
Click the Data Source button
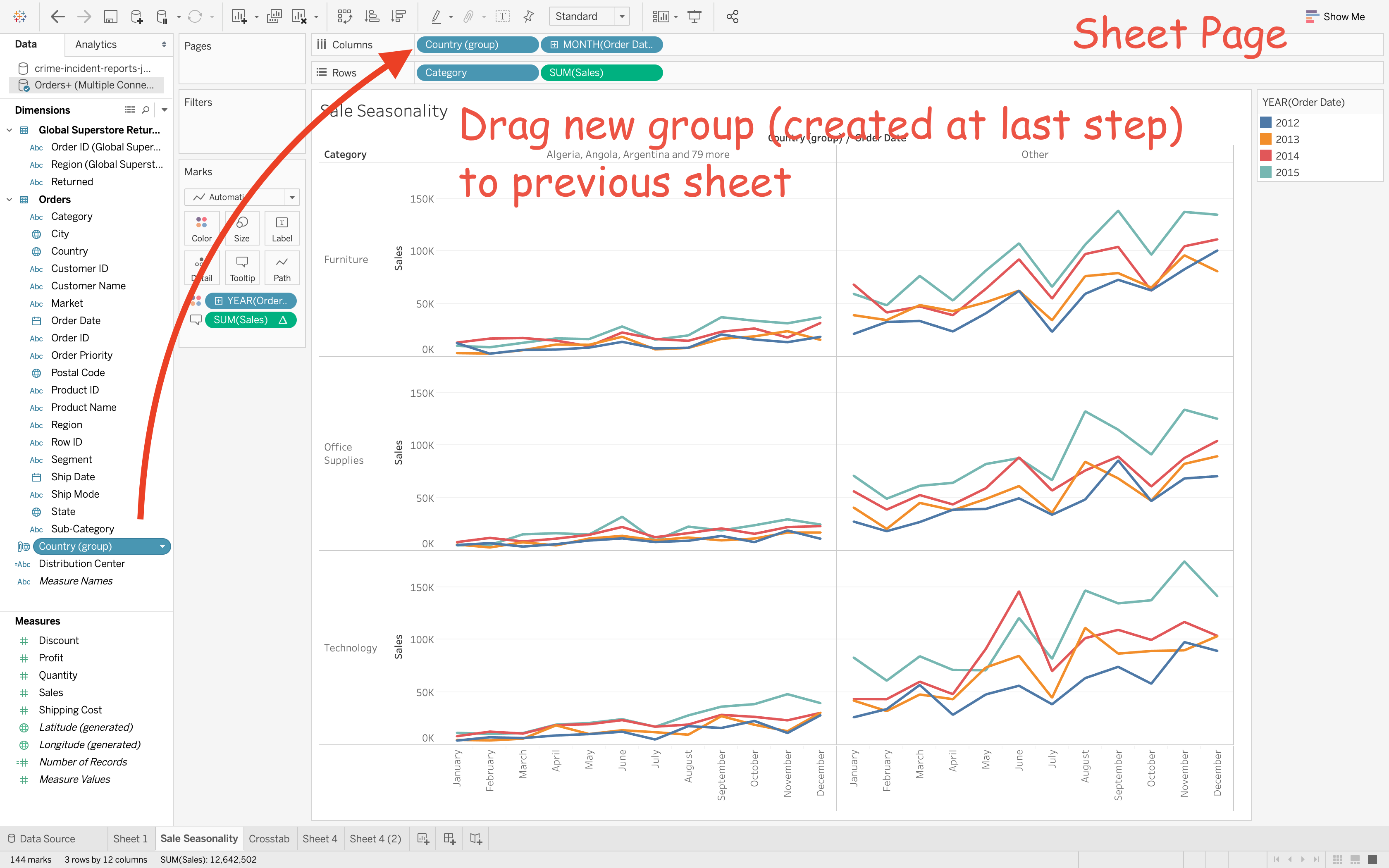tap(41, 839)
